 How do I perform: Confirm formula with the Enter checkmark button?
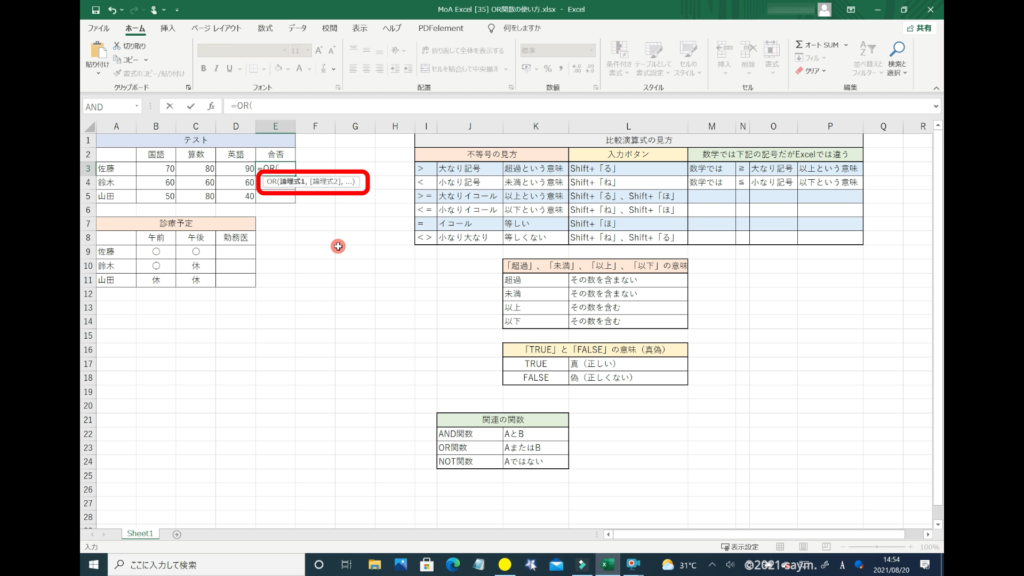tap(190, 106)
